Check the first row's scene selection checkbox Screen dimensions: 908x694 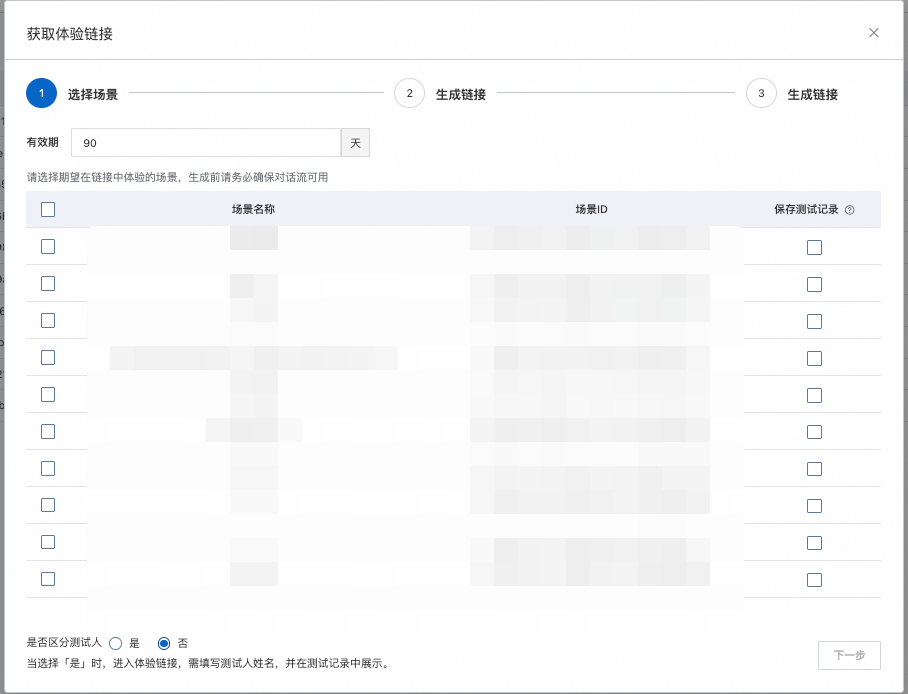48,246
